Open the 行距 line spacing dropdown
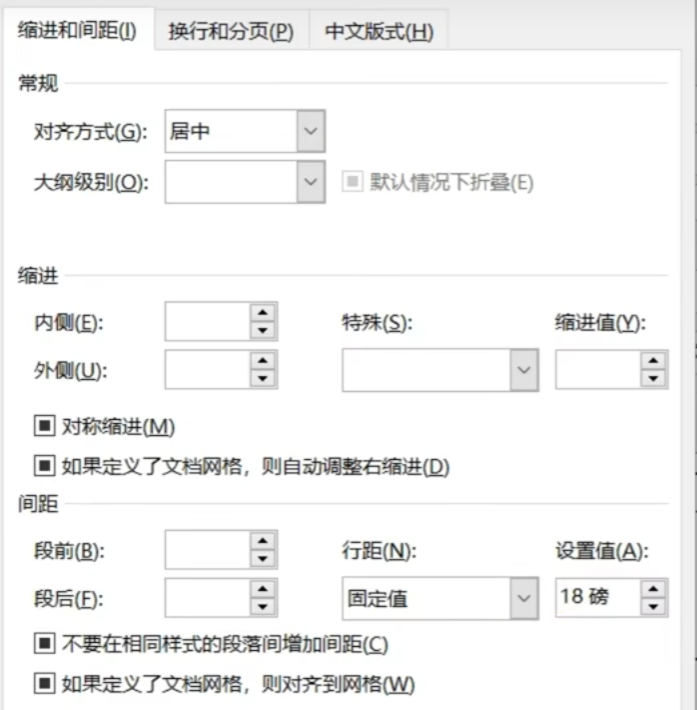 pyautogui.click(x=524, y=598)
